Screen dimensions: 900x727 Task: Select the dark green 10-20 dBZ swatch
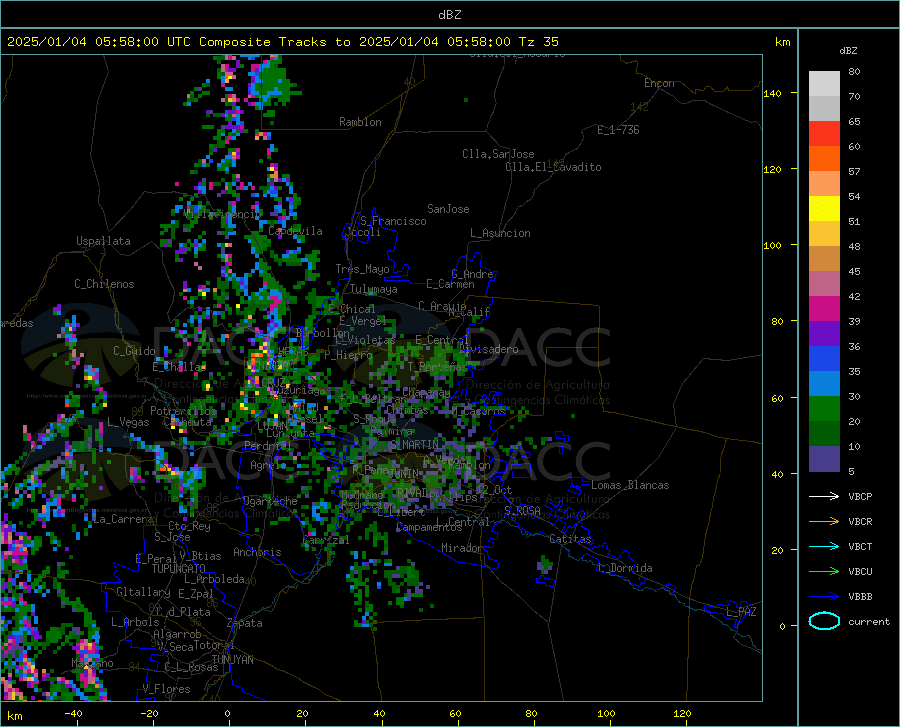click(x=824, y=434)
